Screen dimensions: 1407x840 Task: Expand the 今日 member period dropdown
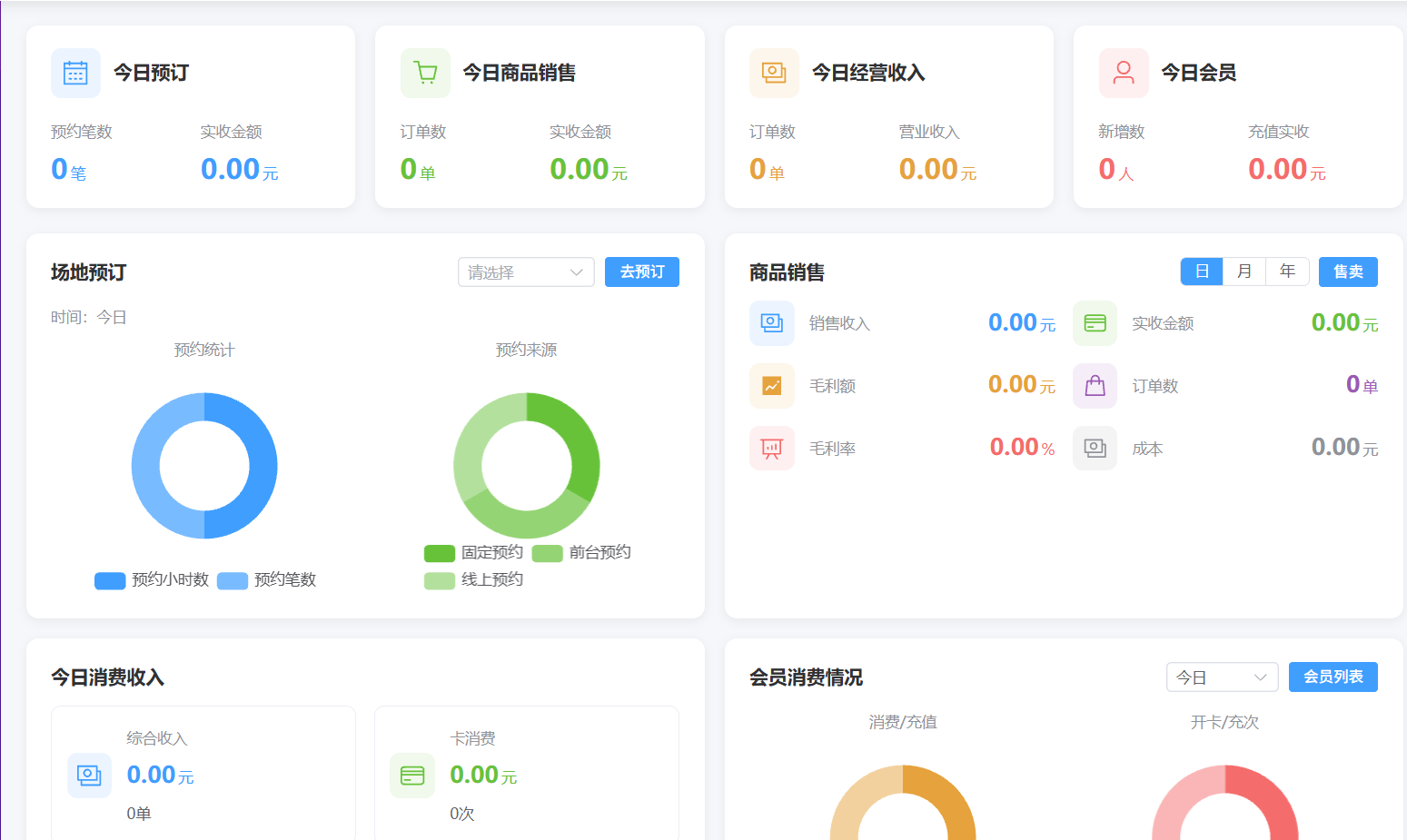[x=1222, y=677]
